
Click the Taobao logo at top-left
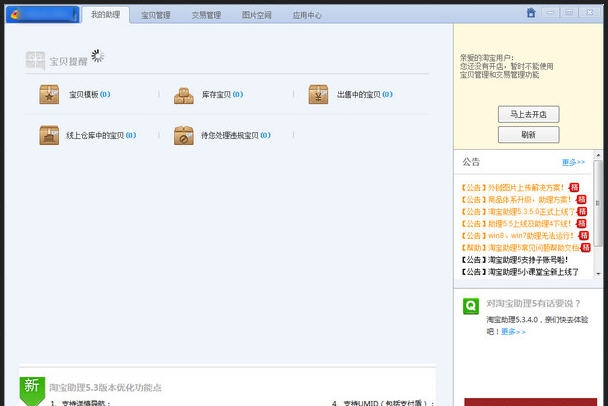(x=16, y=15)
